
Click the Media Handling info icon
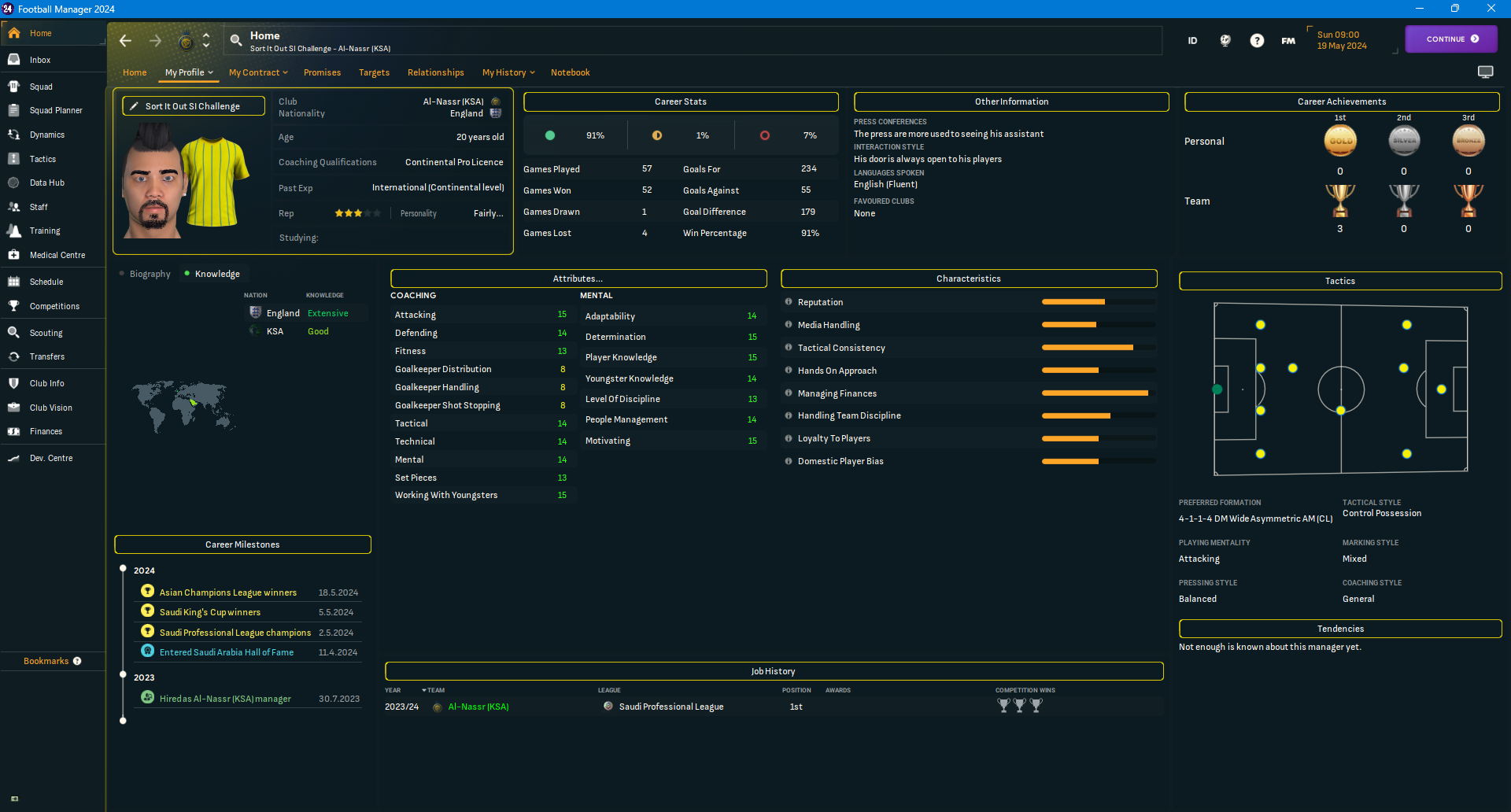point(789,325)
